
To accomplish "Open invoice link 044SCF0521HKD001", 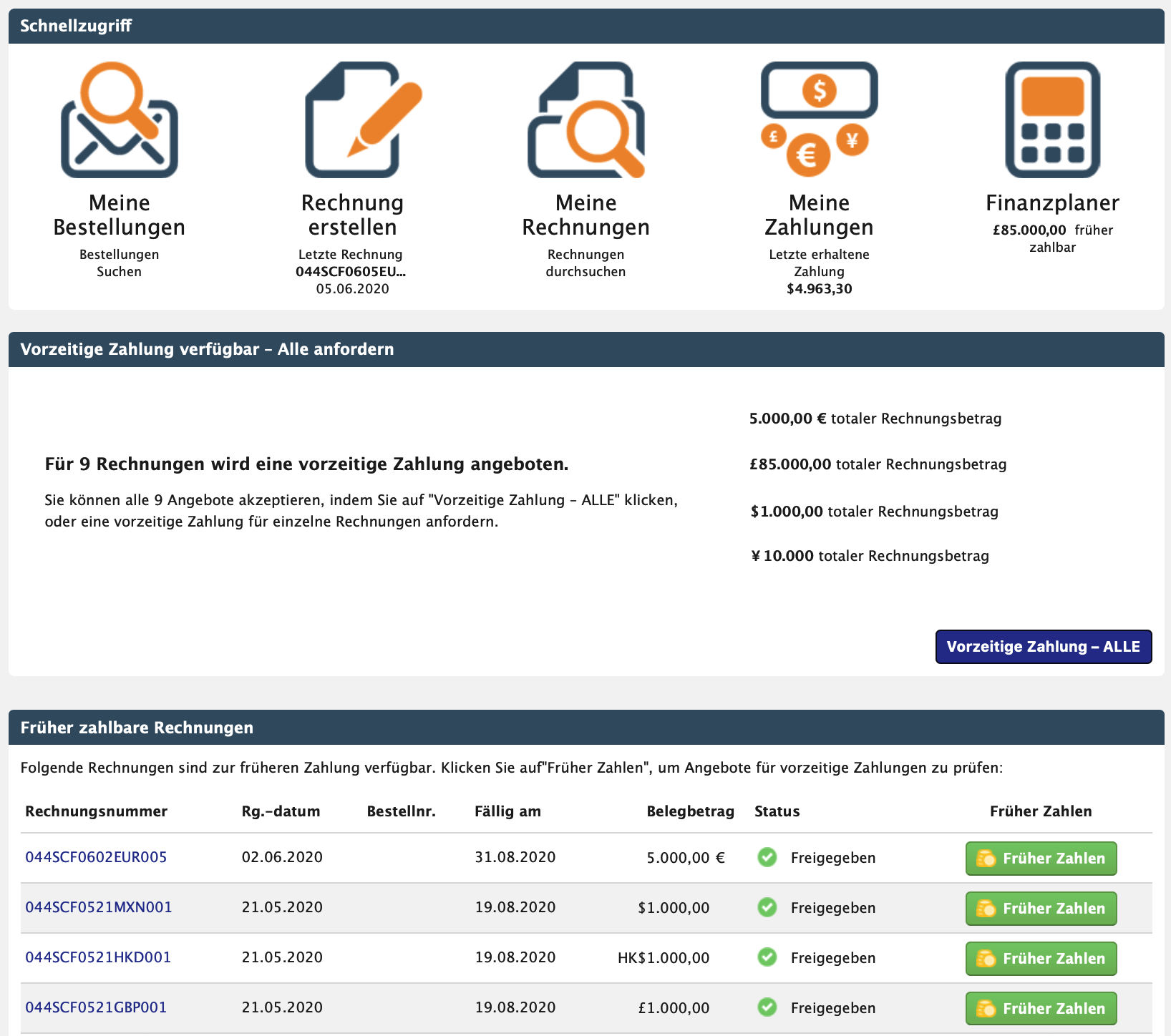I will [98, 957].
